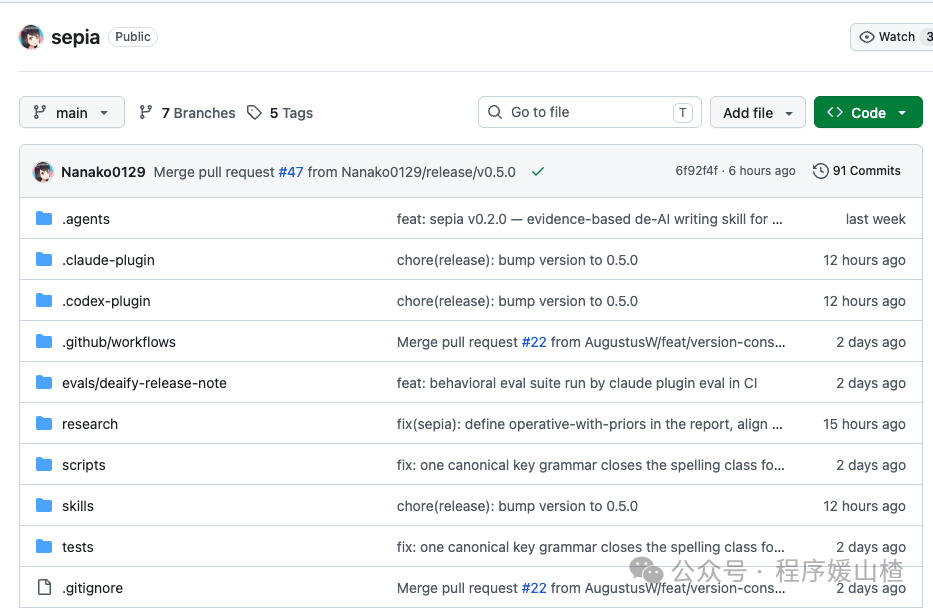The width and height of the screenshot is (933, 608).
Task: Click the tag icon beside 5 Tags
Action: click(x=254, y=112)
